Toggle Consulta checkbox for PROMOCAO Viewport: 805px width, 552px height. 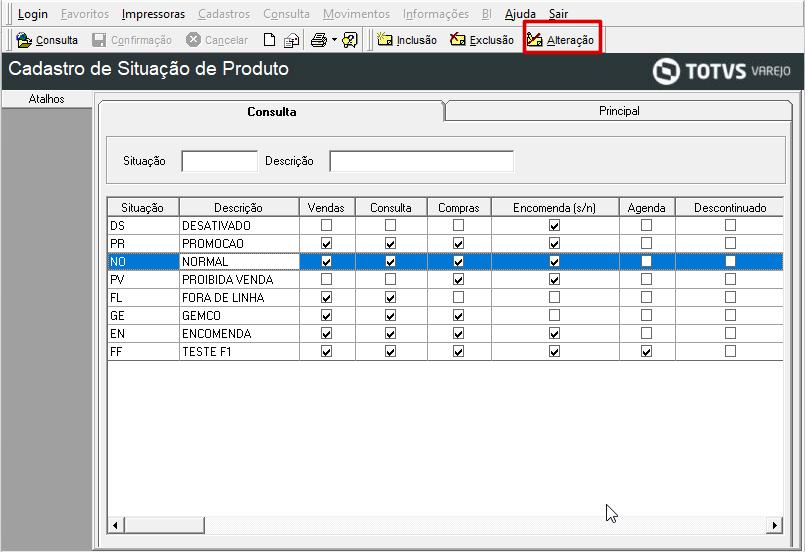(x=390, y=243)
